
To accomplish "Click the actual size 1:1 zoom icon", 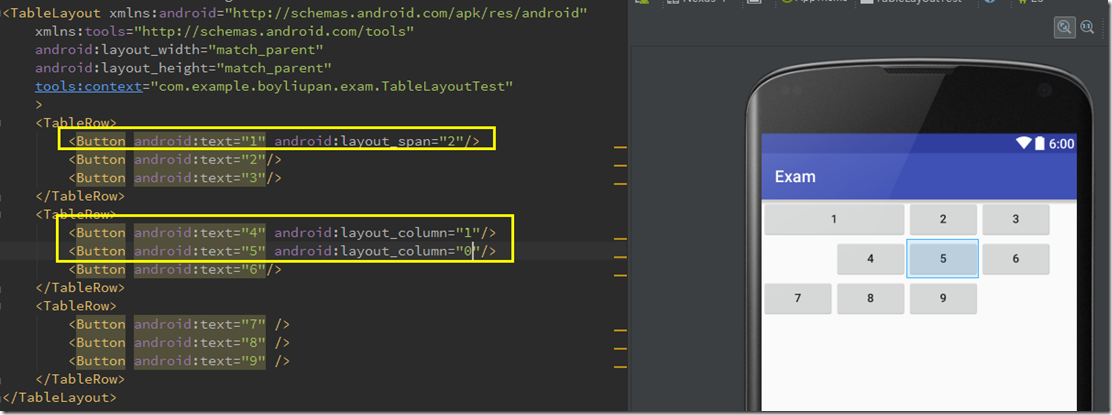I will [x=1087, y=29].
